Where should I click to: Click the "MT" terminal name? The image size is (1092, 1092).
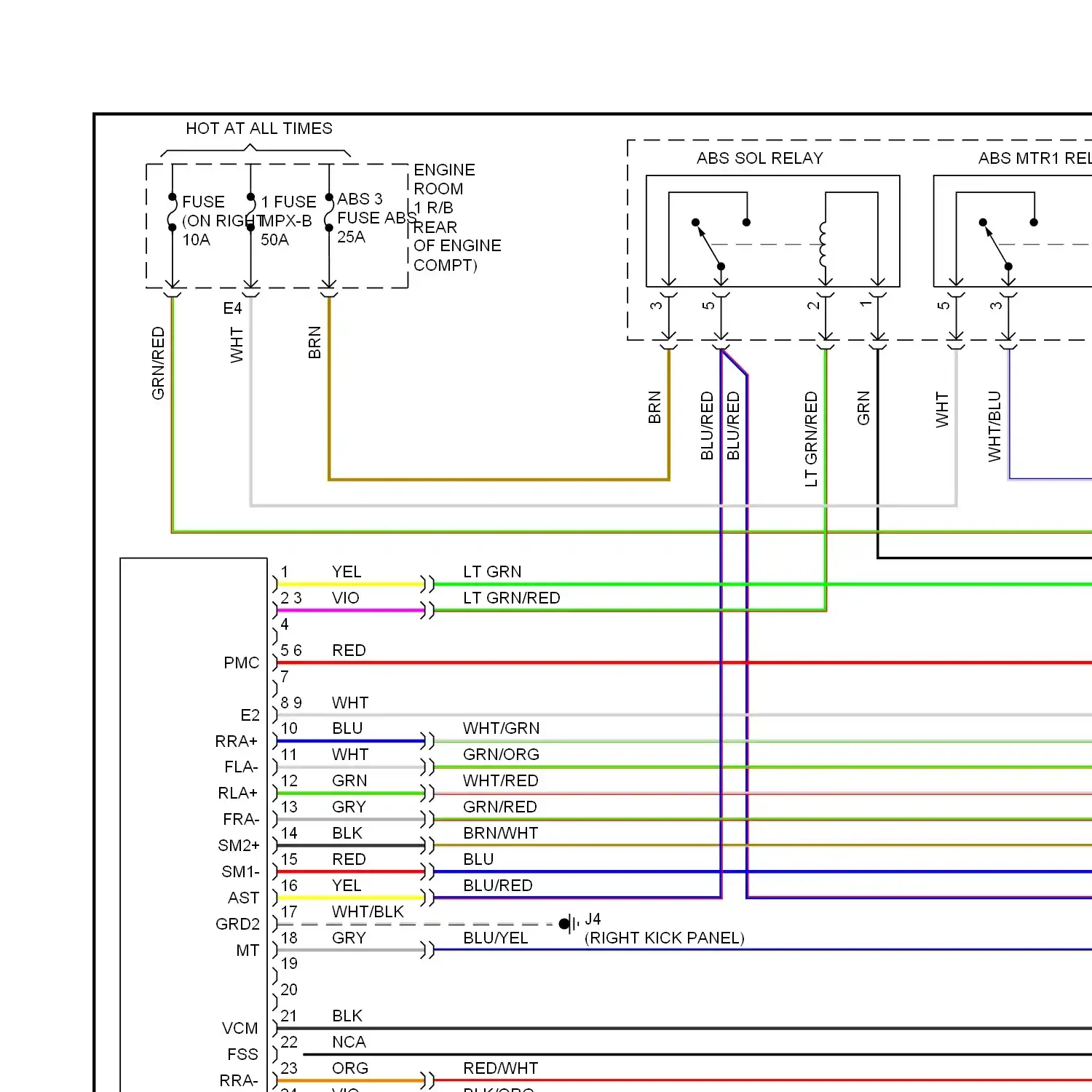[x=248, y=951]
